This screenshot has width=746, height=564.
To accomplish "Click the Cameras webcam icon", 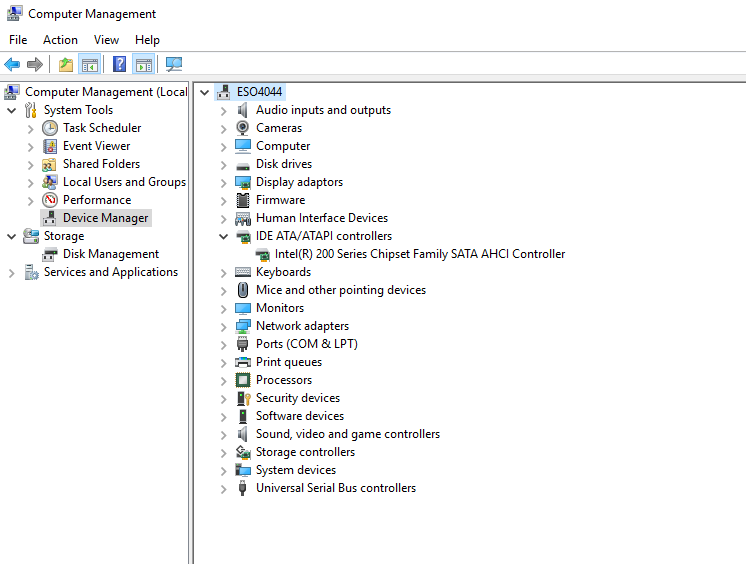I will [x=243, y=128].
